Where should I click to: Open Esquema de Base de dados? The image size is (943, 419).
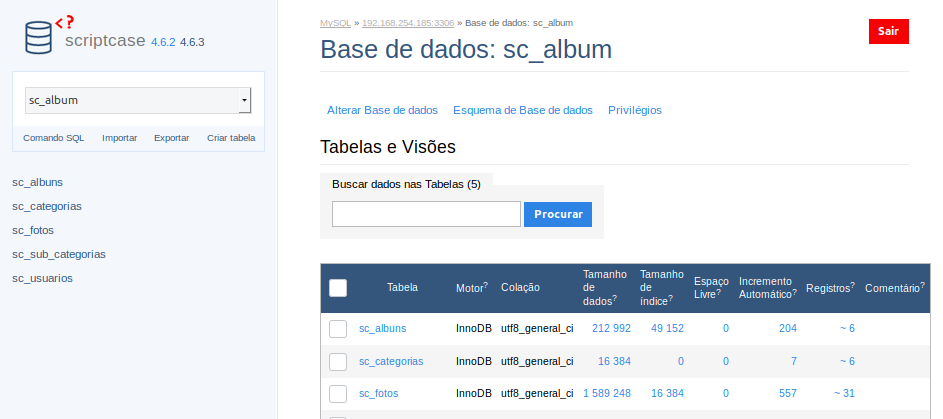[x=523, y=110]
